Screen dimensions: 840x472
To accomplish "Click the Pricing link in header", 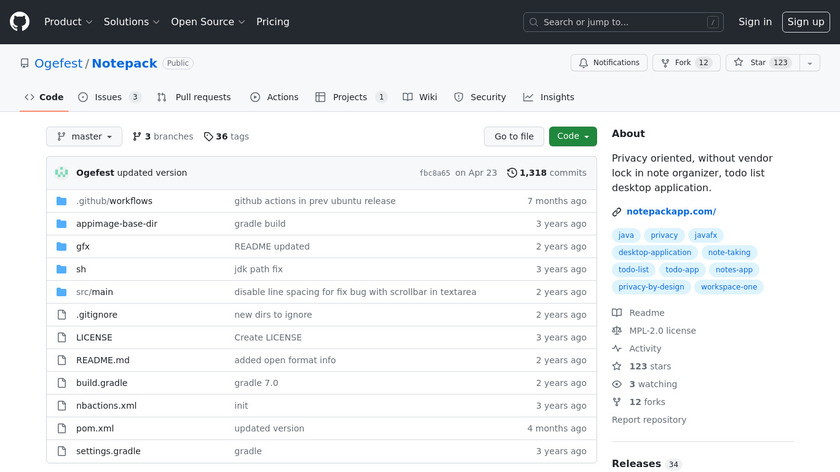I will 273,22.
